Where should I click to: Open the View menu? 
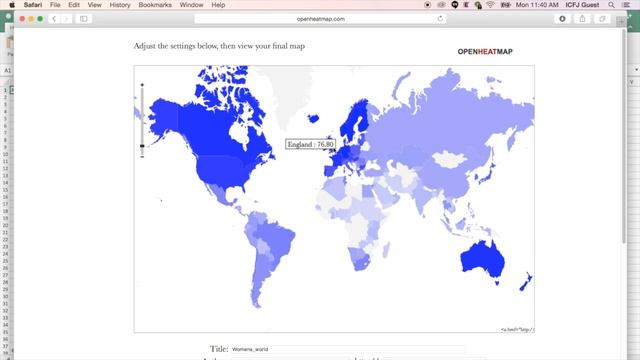[94, 5]
